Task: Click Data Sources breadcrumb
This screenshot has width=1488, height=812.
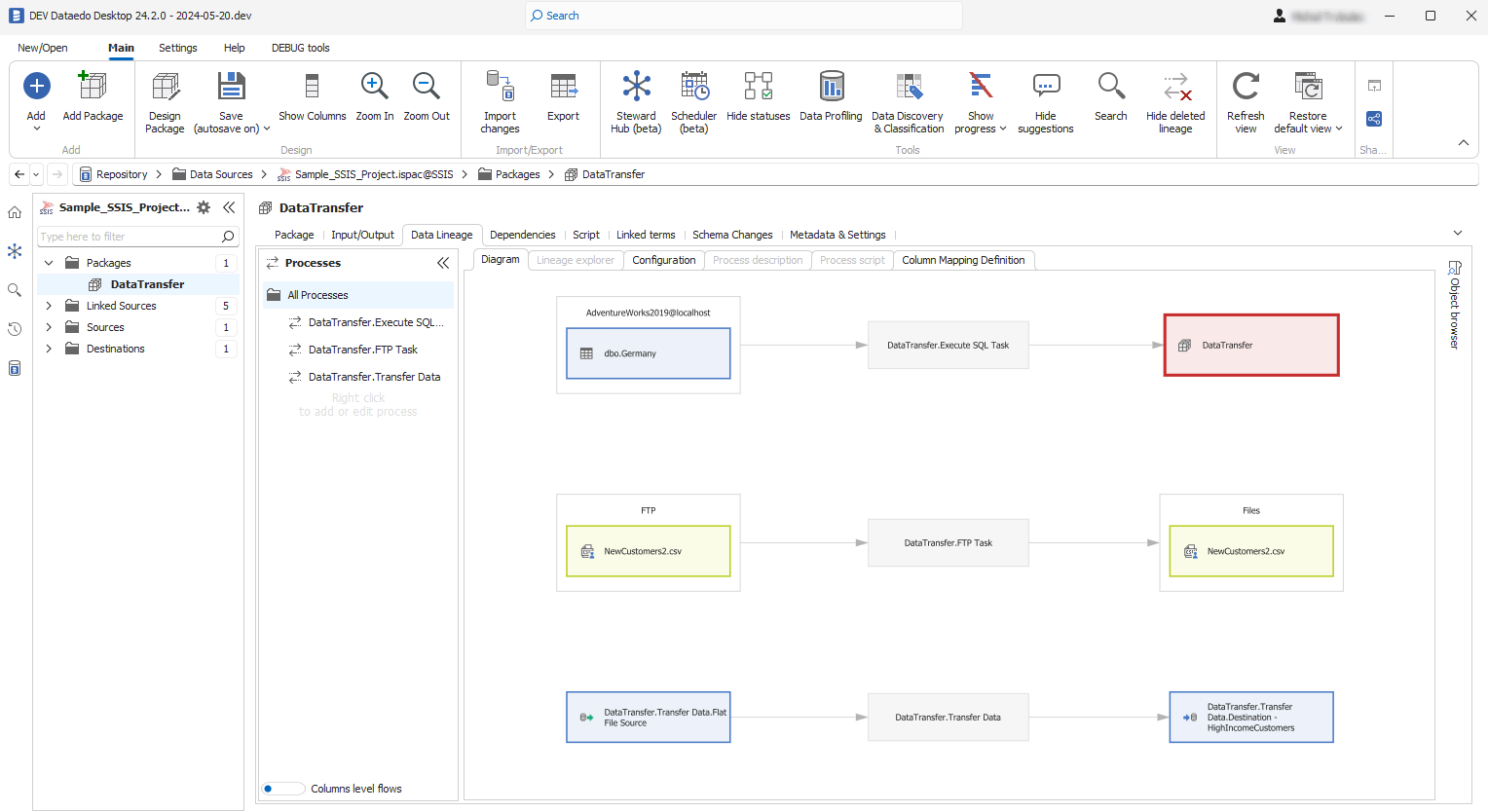Action: (221, 174)
